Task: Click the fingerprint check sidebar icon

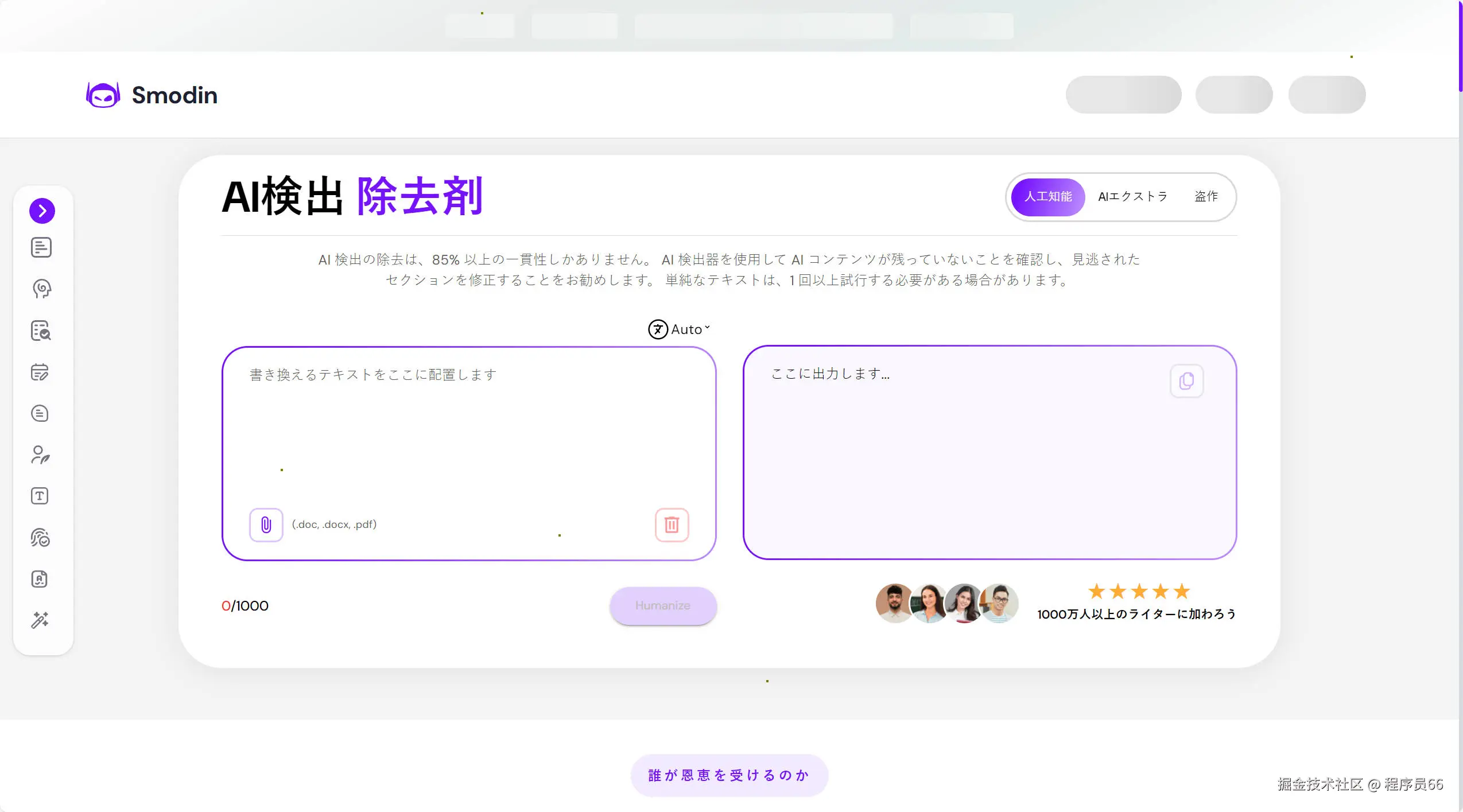Action: (x=40, y=538)
